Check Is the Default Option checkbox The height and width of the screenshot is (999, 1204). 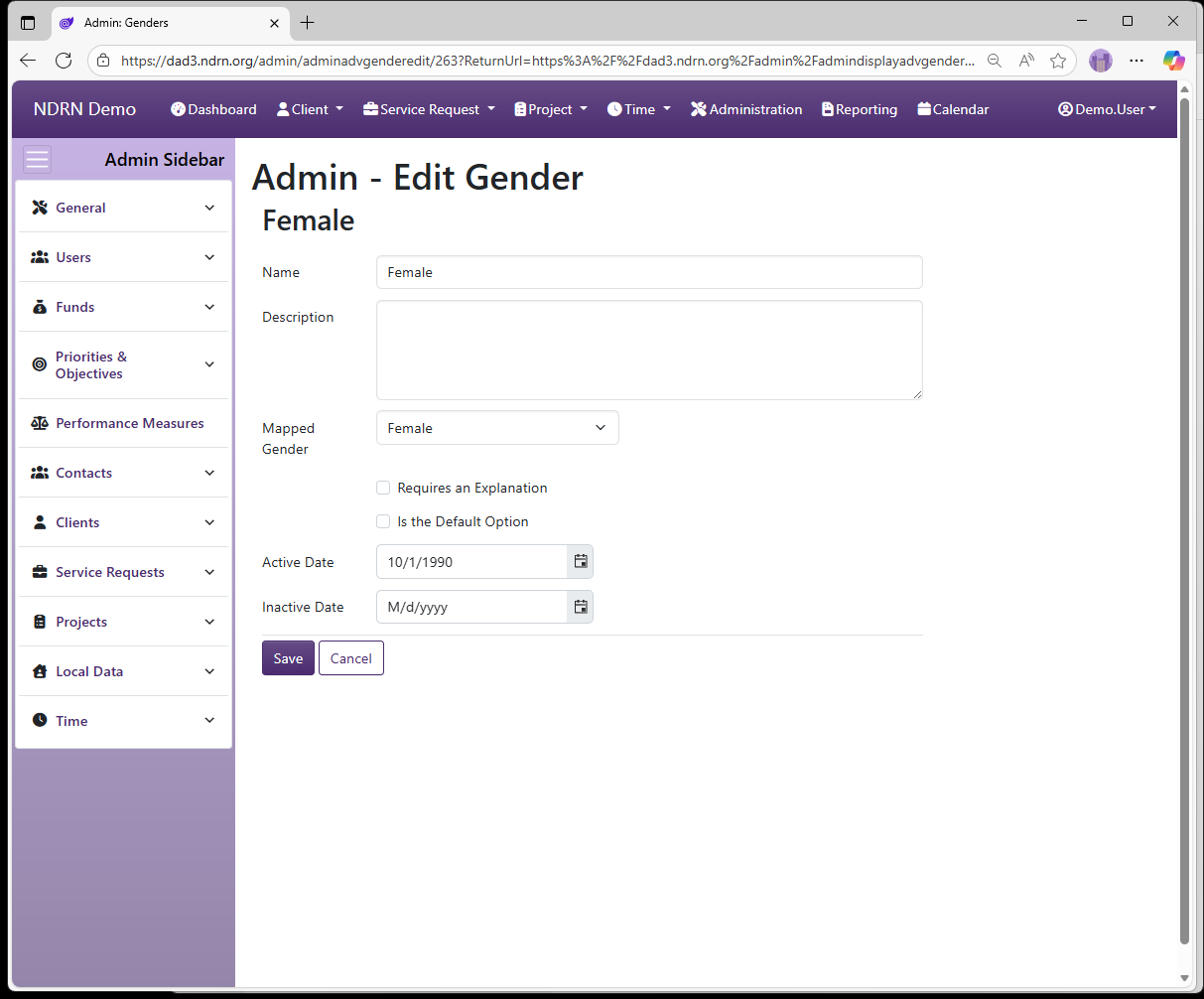tap(383, 521)
